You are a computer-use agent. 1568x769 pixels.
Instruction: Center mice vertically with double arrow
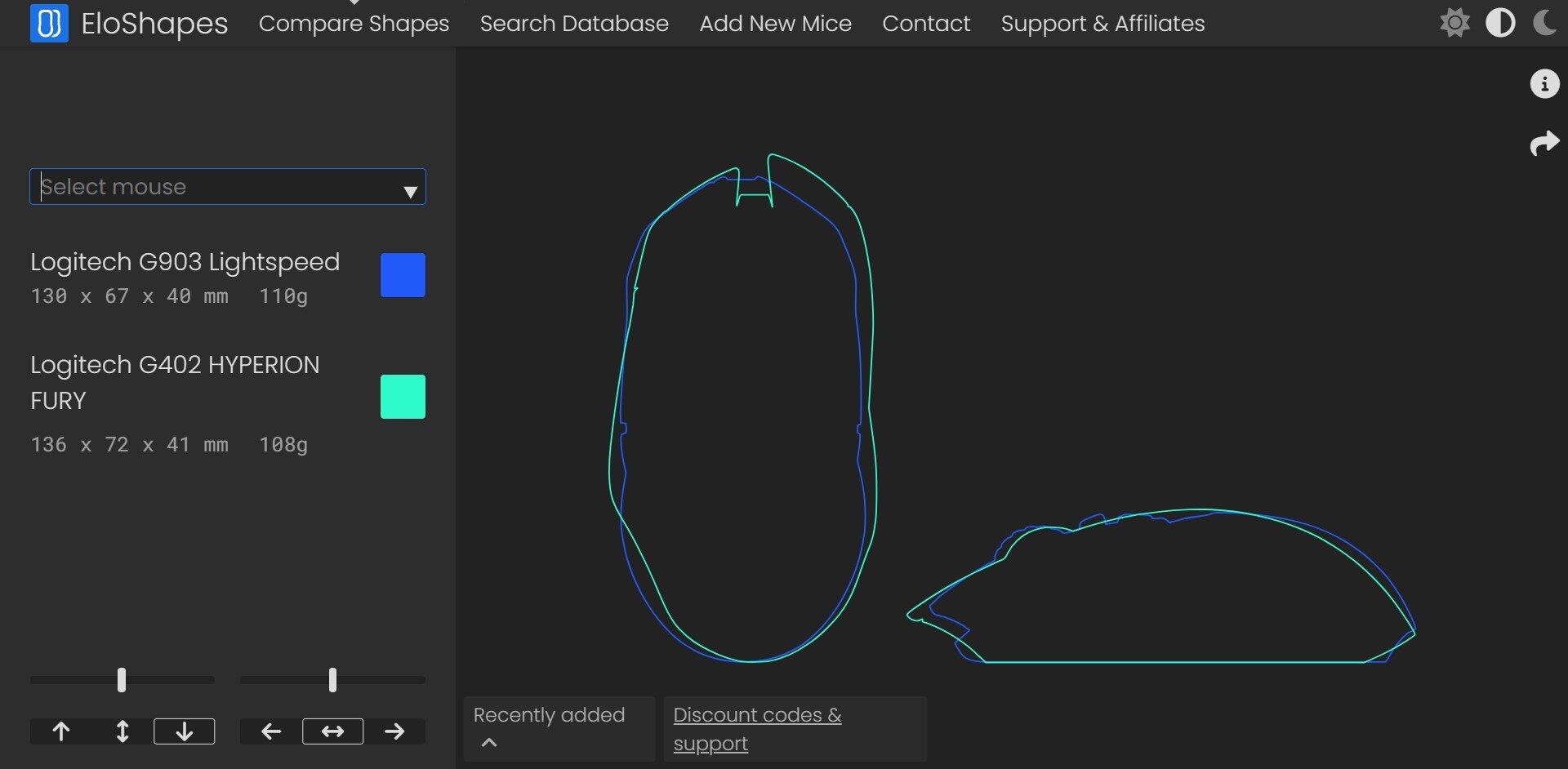[x=122, y=731]
